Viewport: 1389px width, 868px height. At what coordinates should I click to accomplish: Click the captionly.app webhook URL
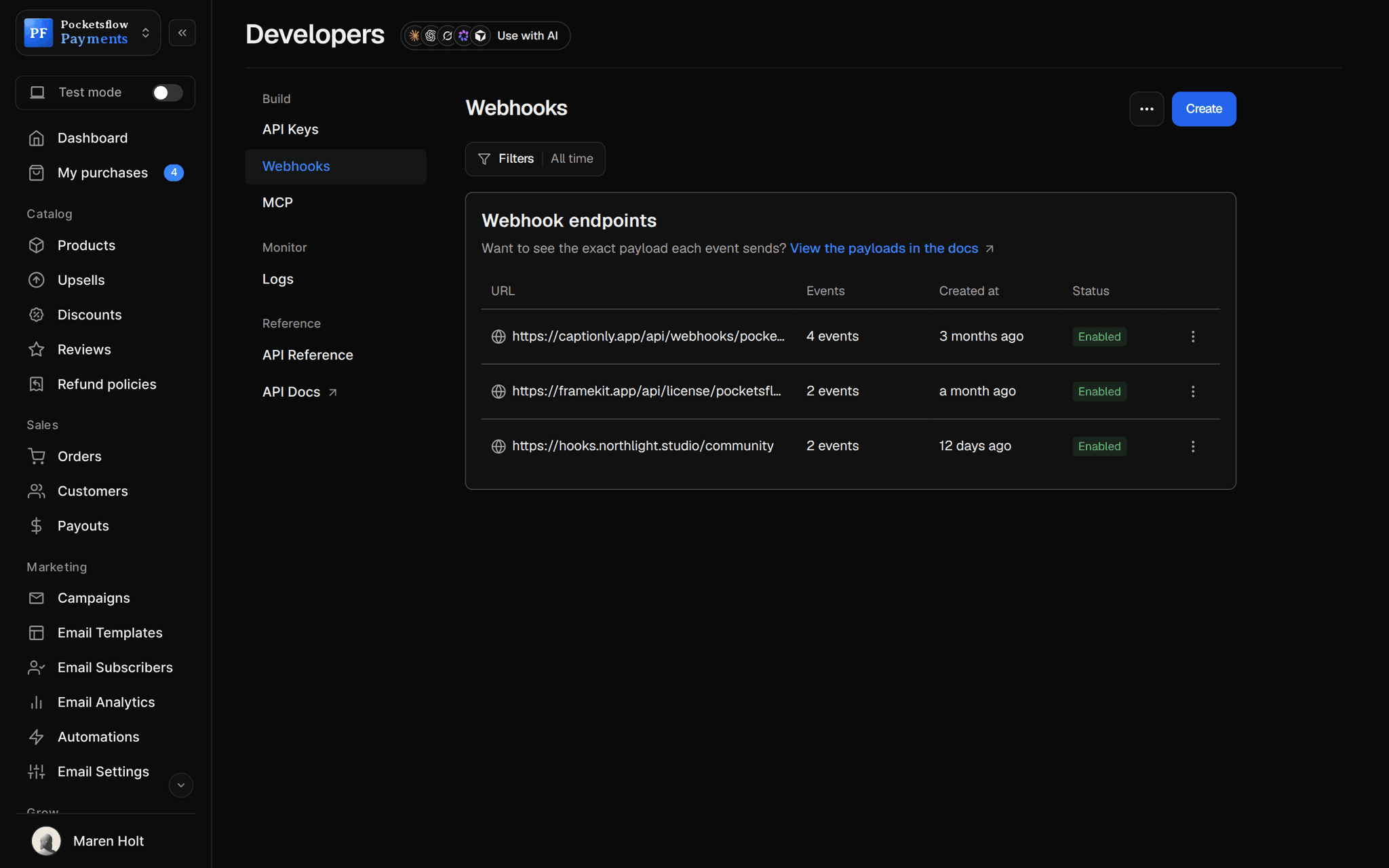(648, 336)
